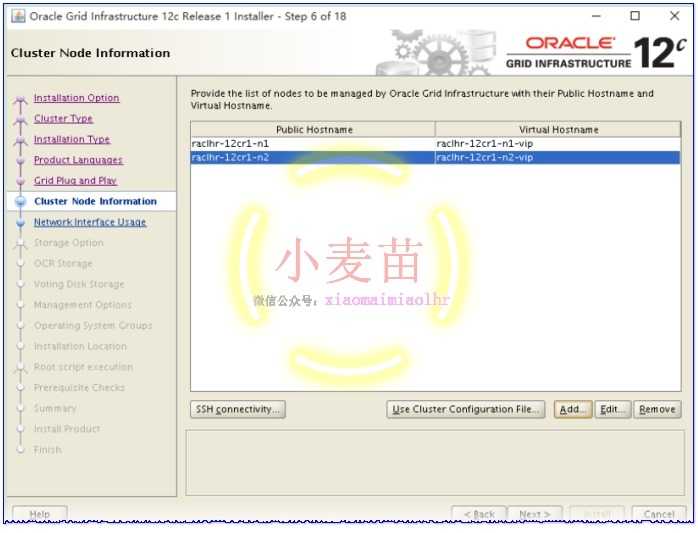
Task: Open the Installation Type step link
Action: point(72,139)
